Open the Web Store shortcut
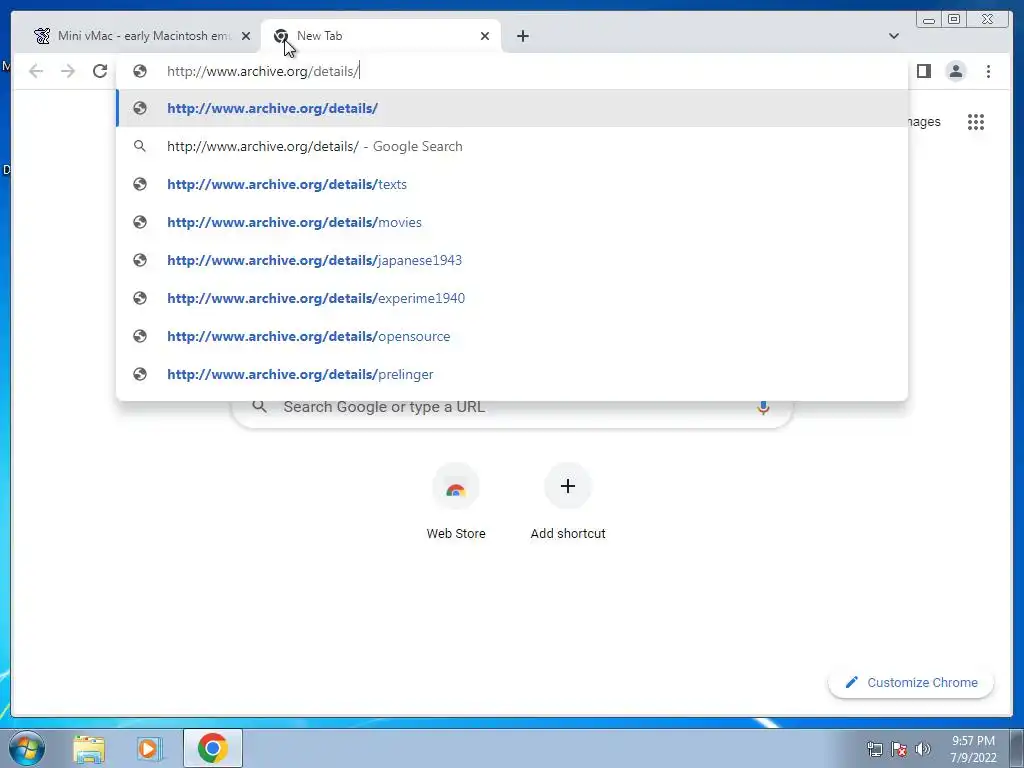 456,502
